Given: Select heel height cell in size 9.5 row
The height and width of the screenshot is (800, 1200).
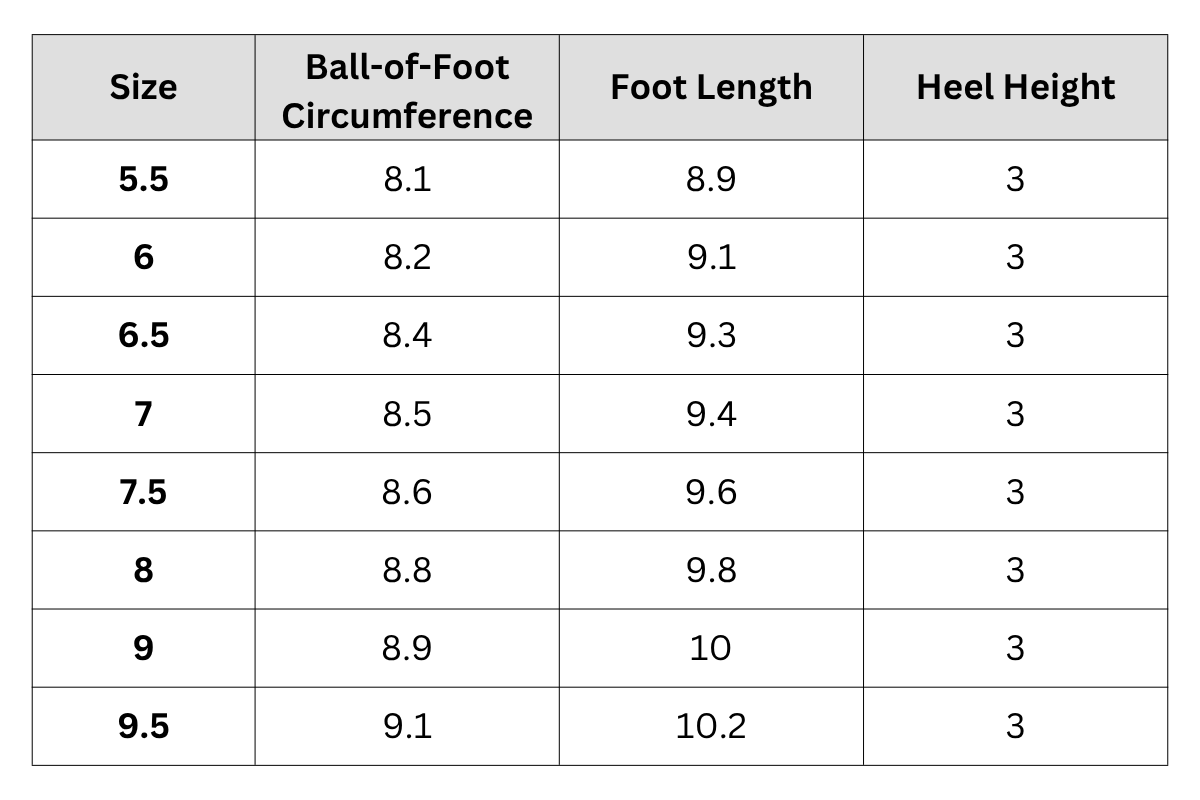Looking at the screenshot, I should tap(1015, 726).
